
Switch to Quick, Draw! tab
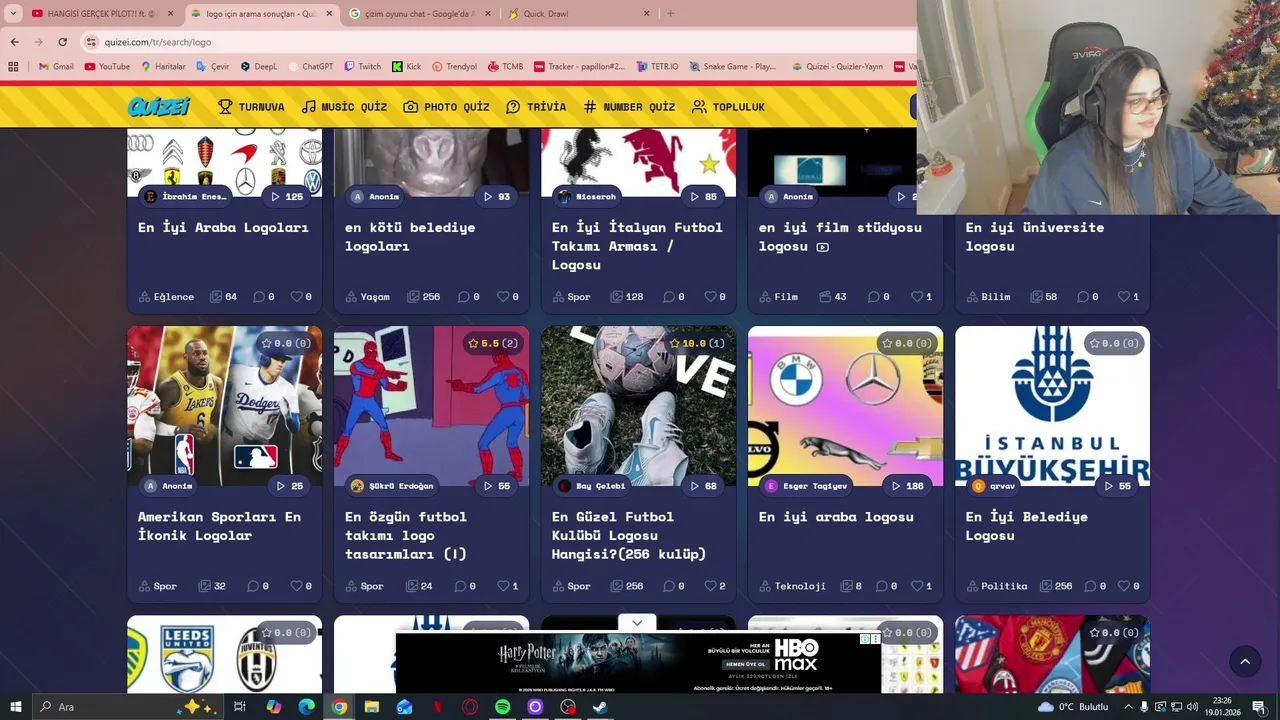click(x=580, y=13)
